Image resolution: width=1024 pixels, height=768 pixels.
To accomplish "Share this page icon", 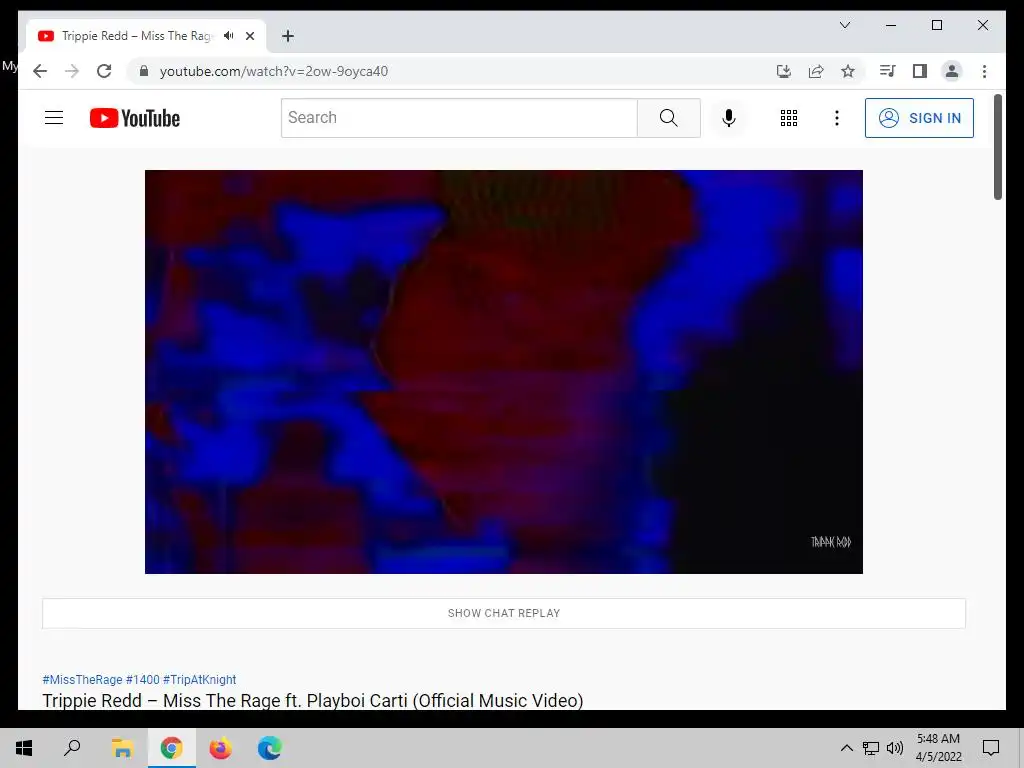I will coord(816,71).
